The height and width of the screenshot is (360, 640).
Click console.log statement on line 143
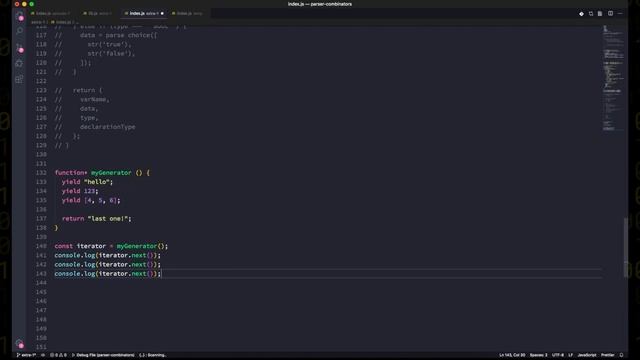point(107,274)
